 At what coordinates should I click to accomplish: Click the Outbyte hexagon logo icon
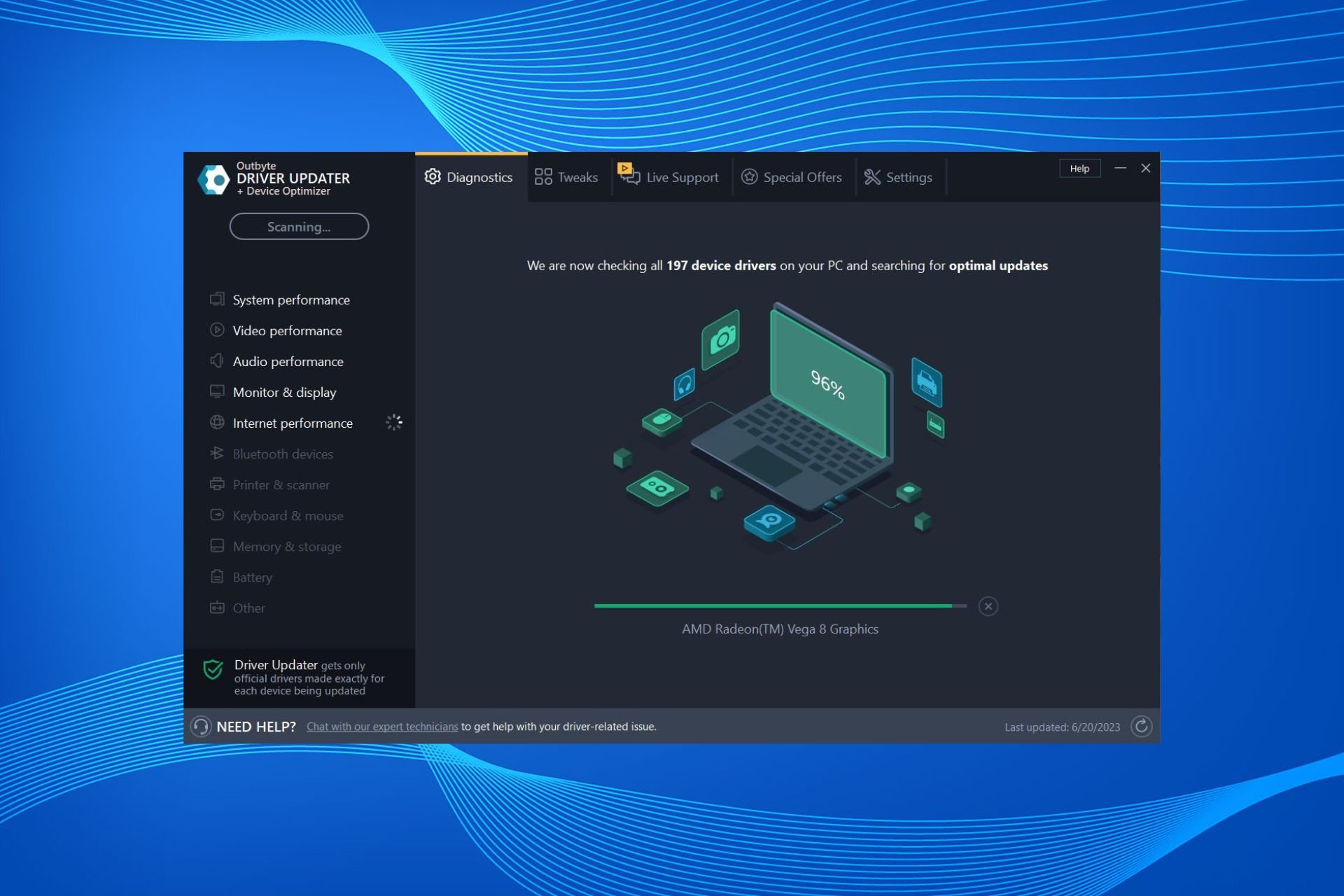point(213,180)
